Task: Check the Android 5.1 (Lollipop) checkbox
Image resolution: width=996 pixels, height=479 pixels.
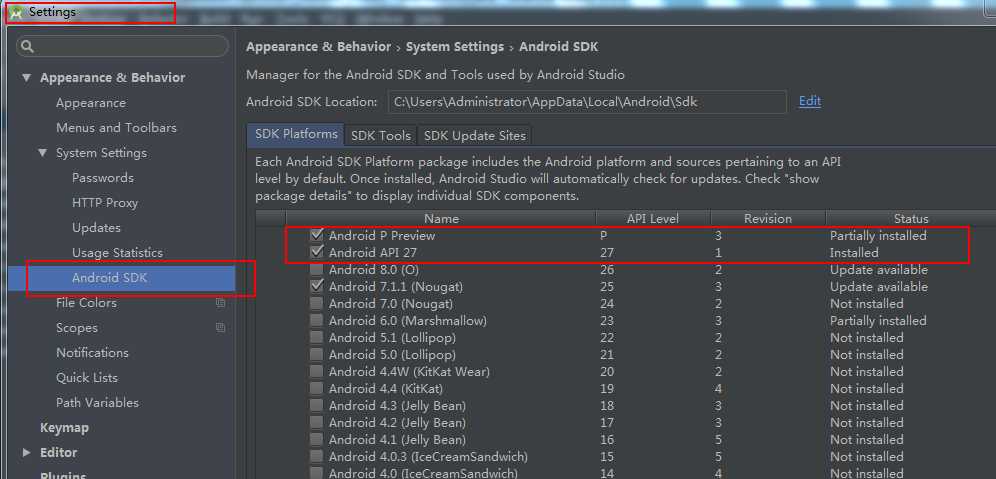Action: (316, 337)
